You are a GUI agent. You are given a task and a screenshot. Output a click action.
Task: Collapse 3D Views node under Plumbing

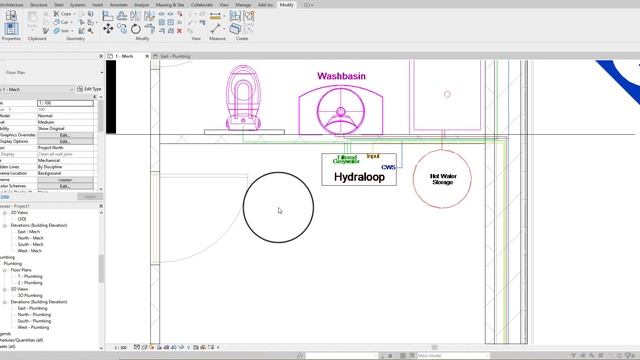pyautogui.click(x=5, y=289)
